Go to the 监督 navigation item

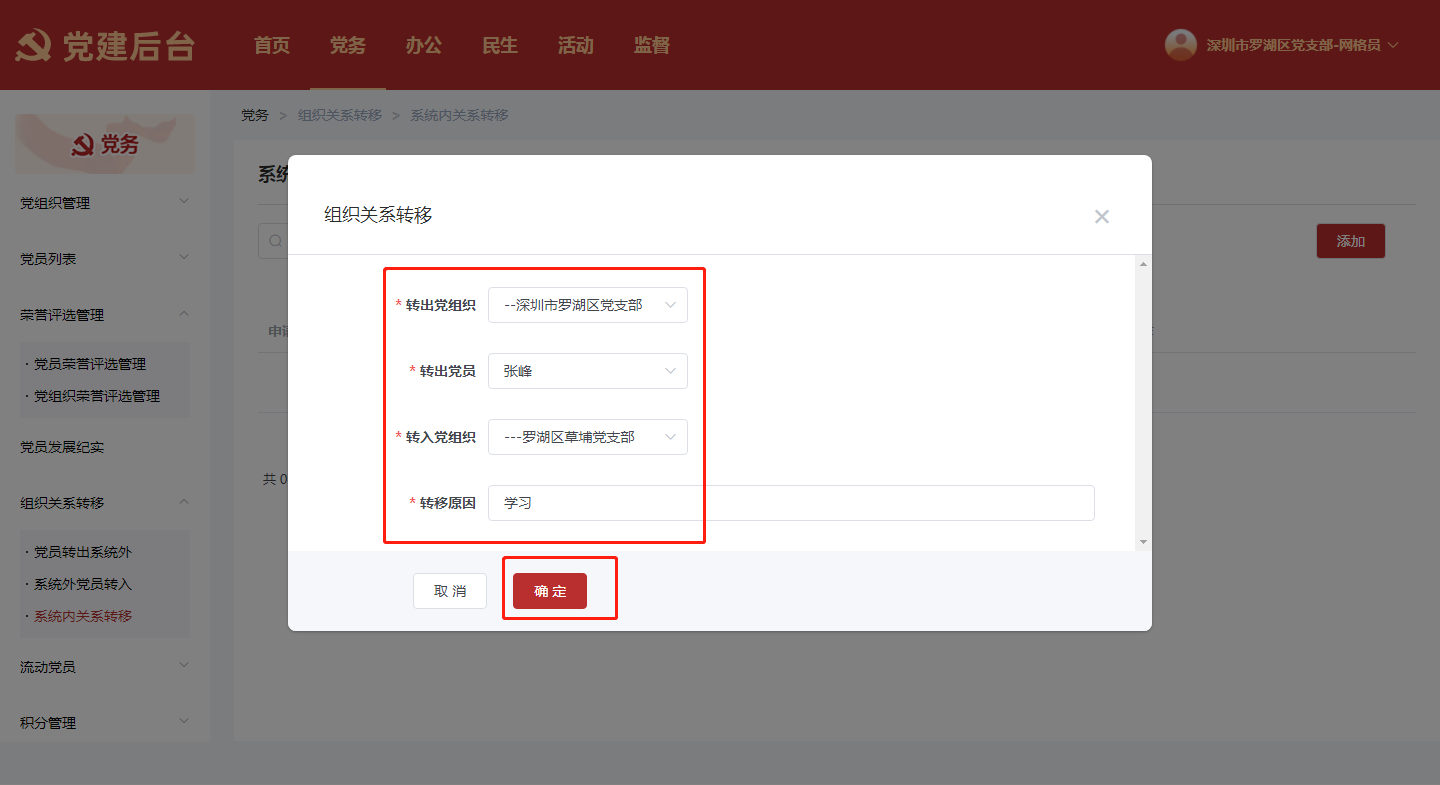coord(652,45)
